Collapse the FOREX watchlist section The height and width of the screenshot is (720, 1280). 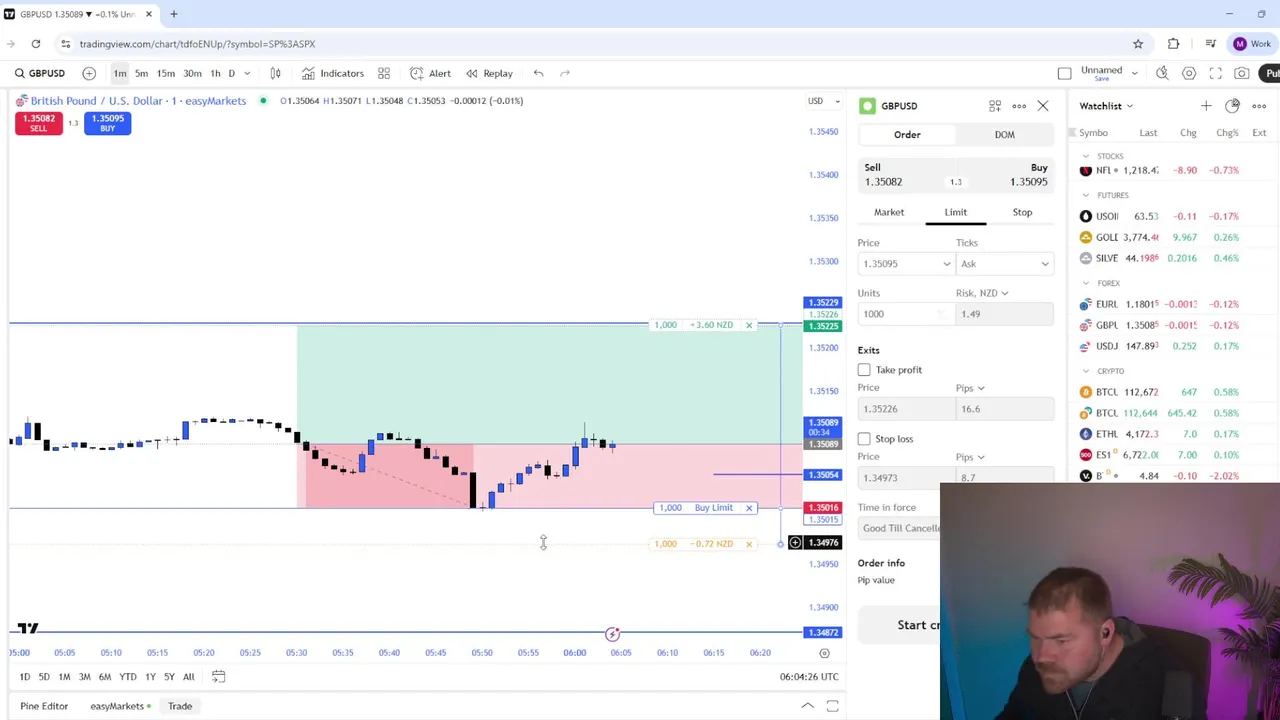(x=1086, y=284)
